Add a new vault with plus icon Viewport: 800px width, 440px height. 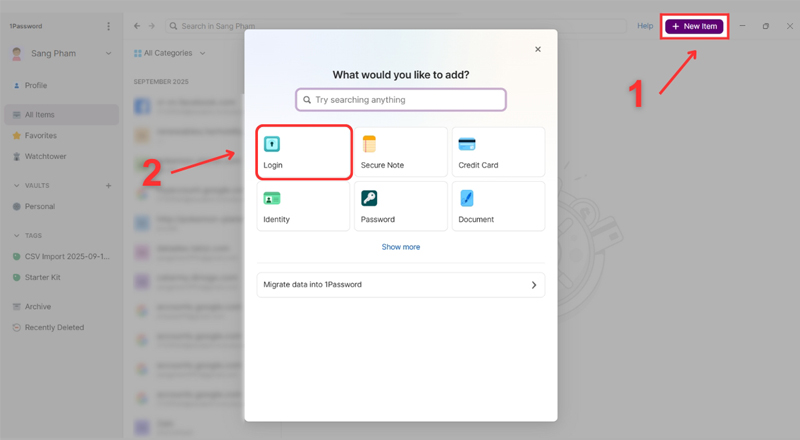coord(109,186)
